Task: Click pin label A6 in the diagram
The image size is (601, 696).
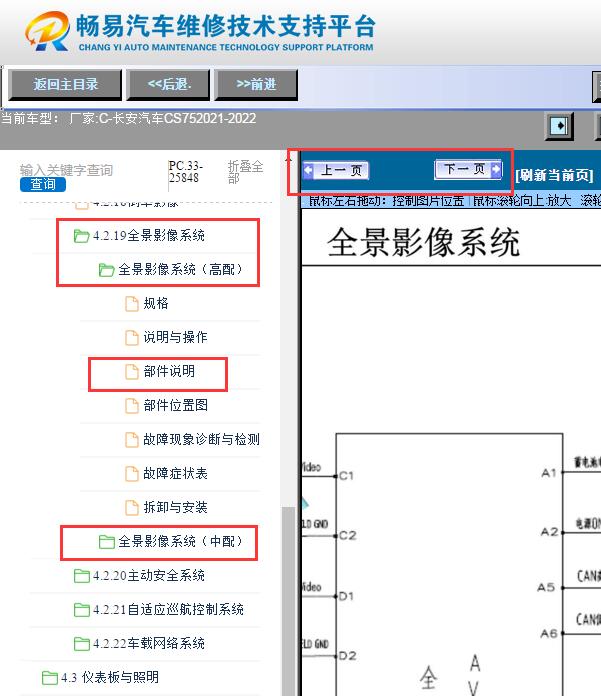Action: (x=549, y=633)
